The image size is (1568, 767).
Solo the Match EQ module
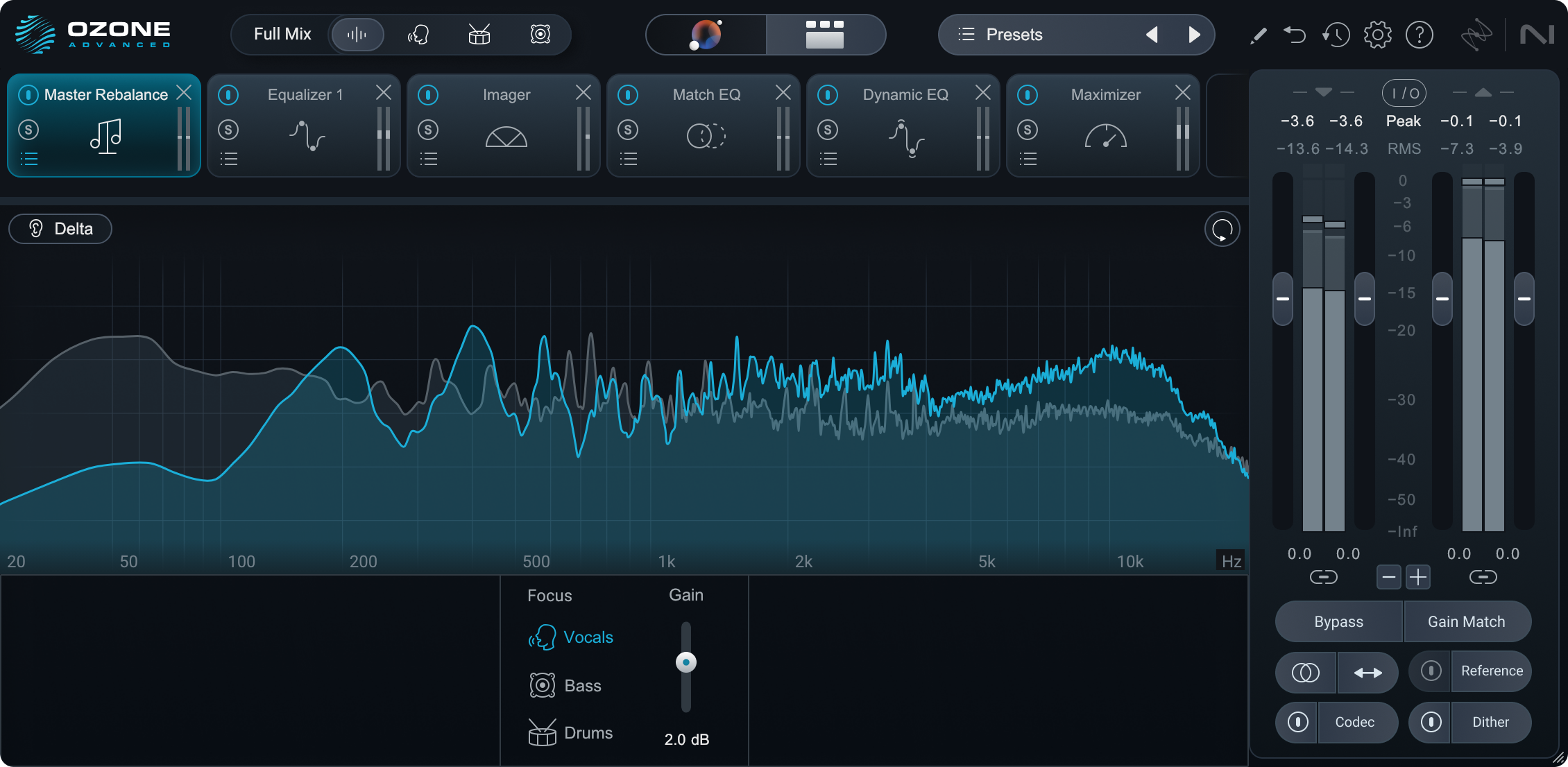(628, 130)
